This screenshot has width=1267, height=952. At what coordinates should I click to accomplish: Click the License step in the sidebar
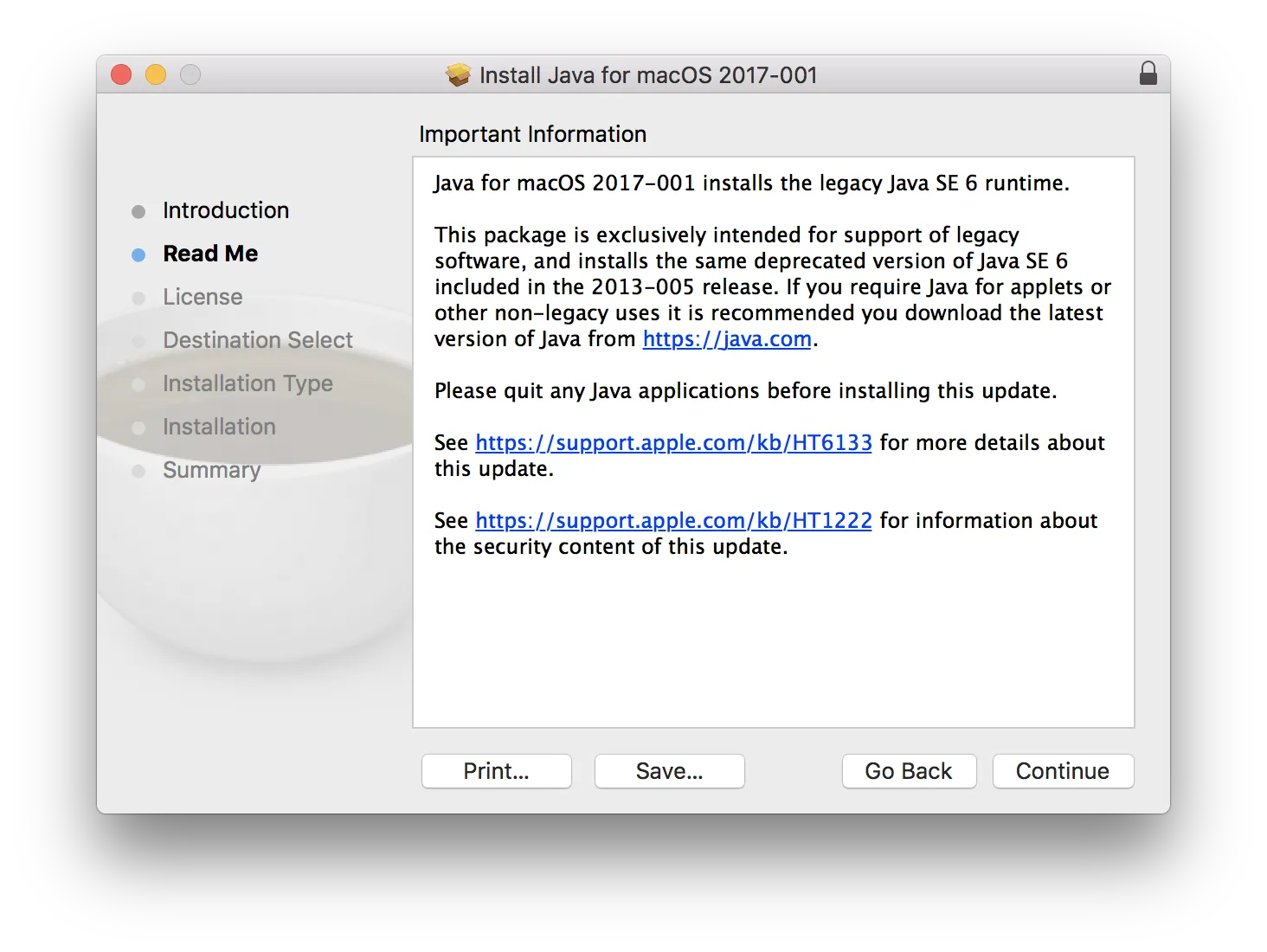203,297
